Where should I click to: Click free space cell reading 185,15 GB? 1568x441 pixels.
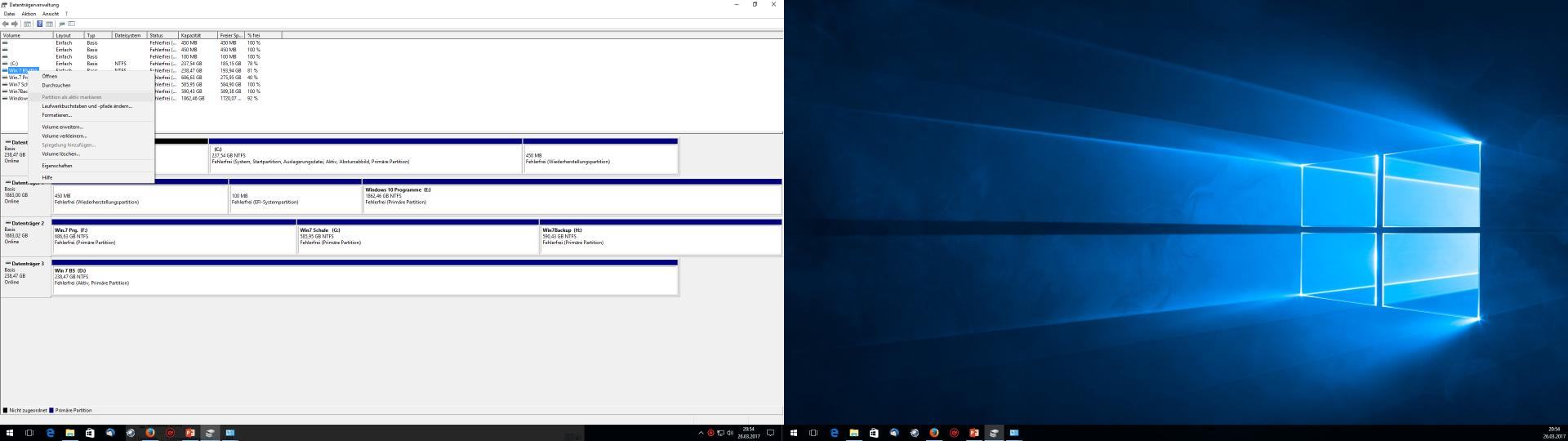click(x=230, y=63)
